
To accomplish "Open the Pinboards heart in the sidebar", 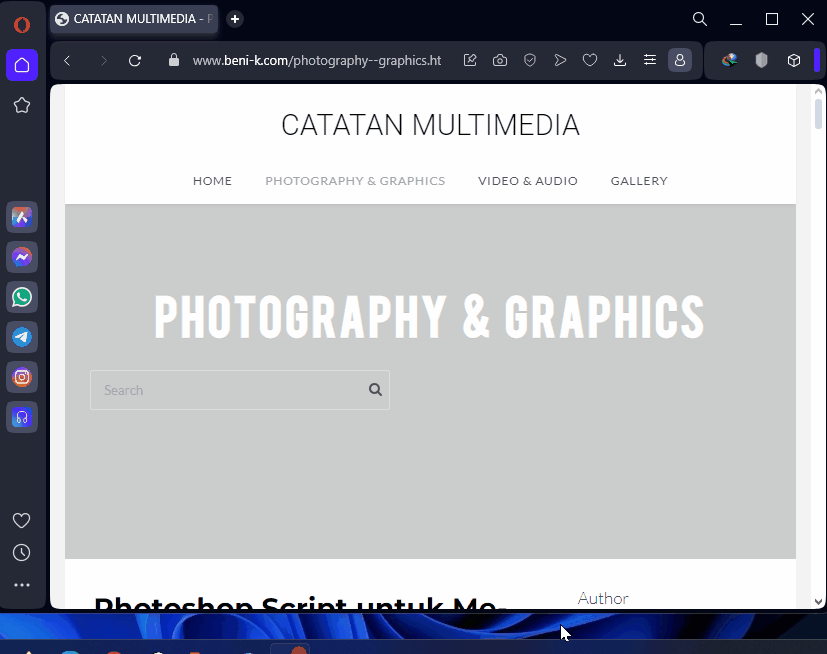I will pos(22,521).
